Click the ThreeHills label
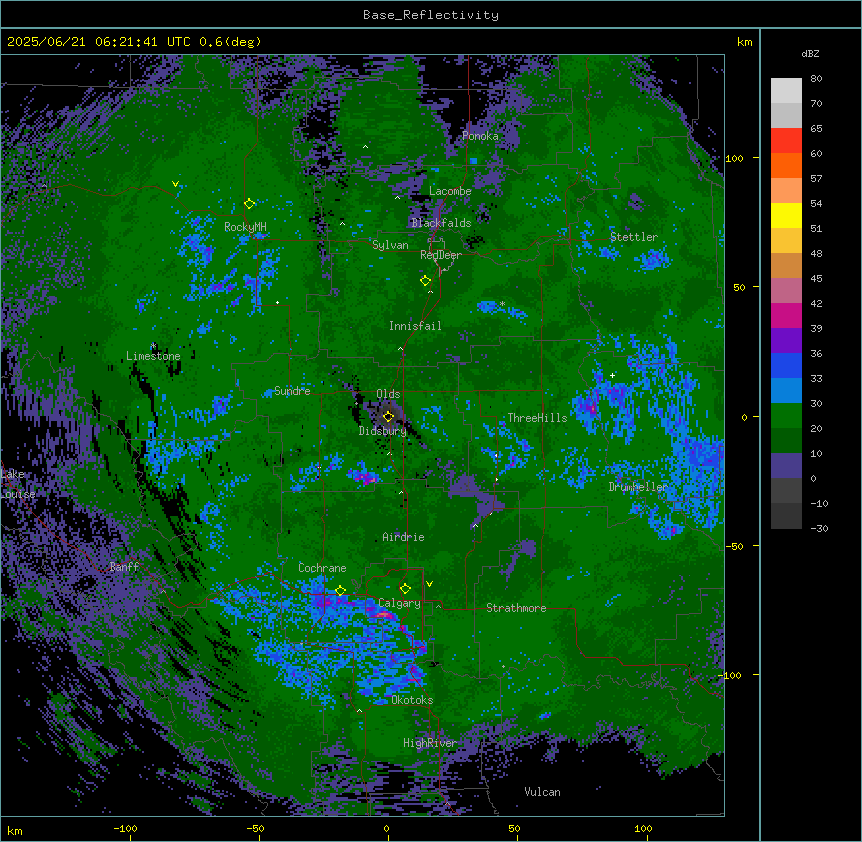Screen dimensions: 862x842 point(537,418)
